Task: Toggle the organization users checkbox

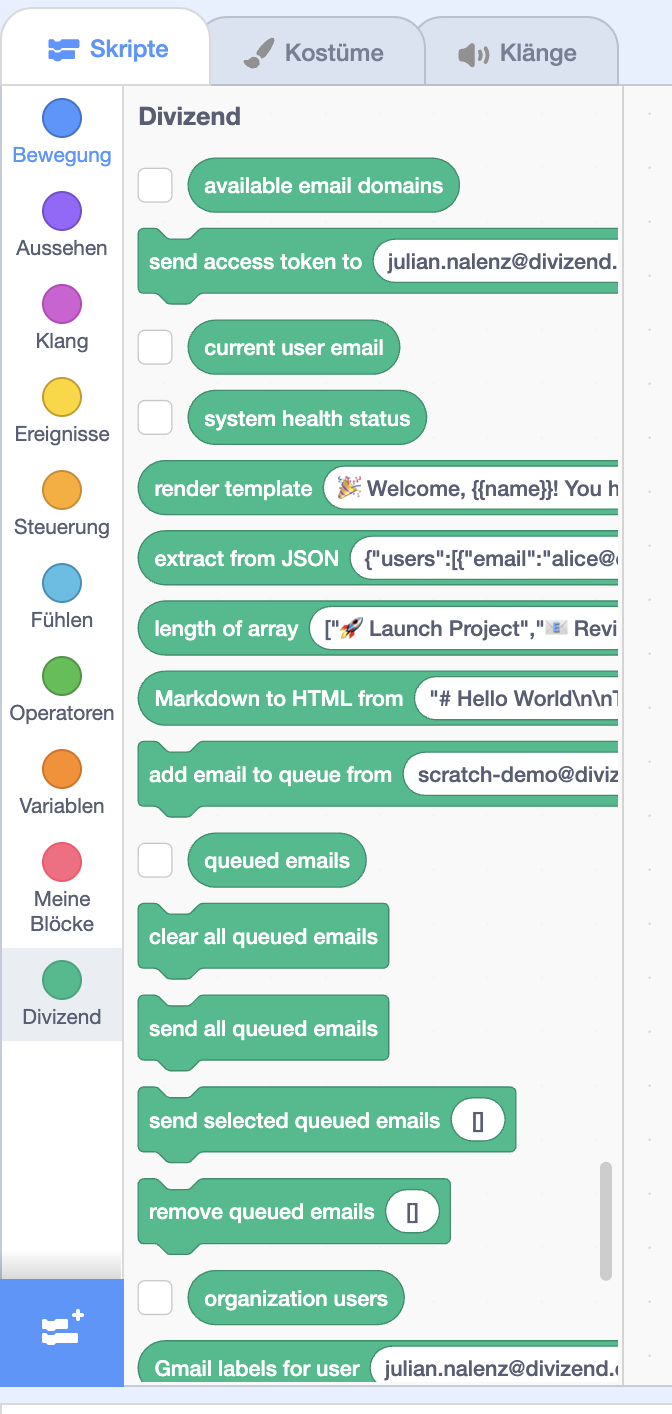Action: click(155, 1298)
